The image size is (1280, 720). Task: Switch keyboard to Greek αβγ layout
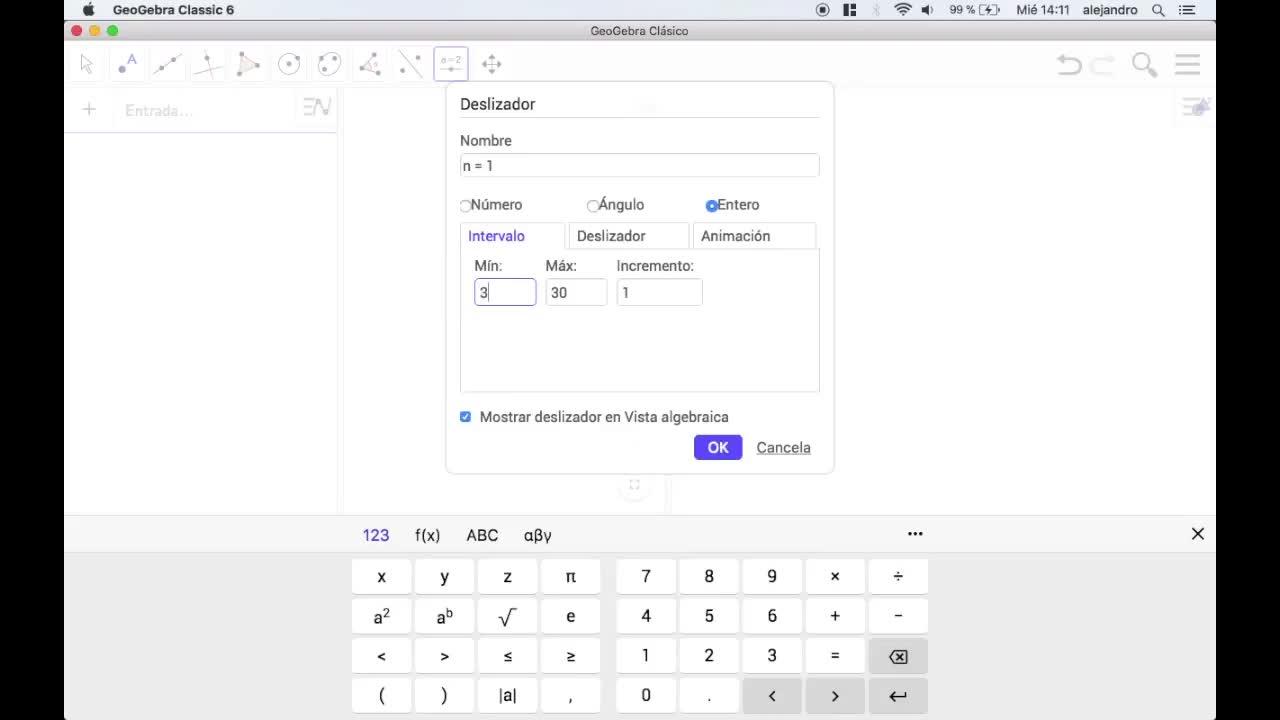(538, 535)
